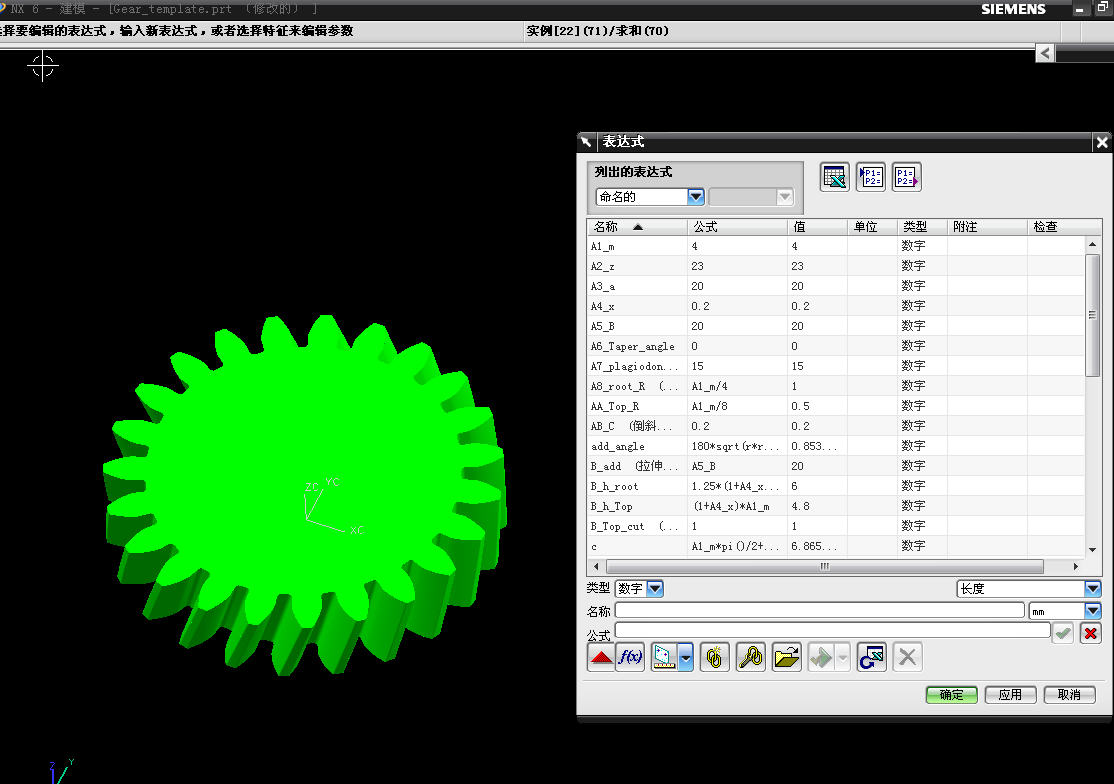The image size is (1114, 784).
Task: Click the gray X delete expression icon
Action: [907, 657]
